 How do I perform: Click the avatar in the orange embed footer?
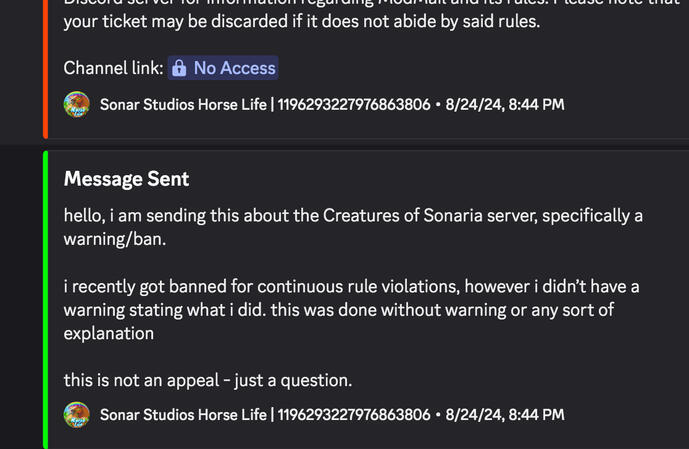tap(77, 104)
